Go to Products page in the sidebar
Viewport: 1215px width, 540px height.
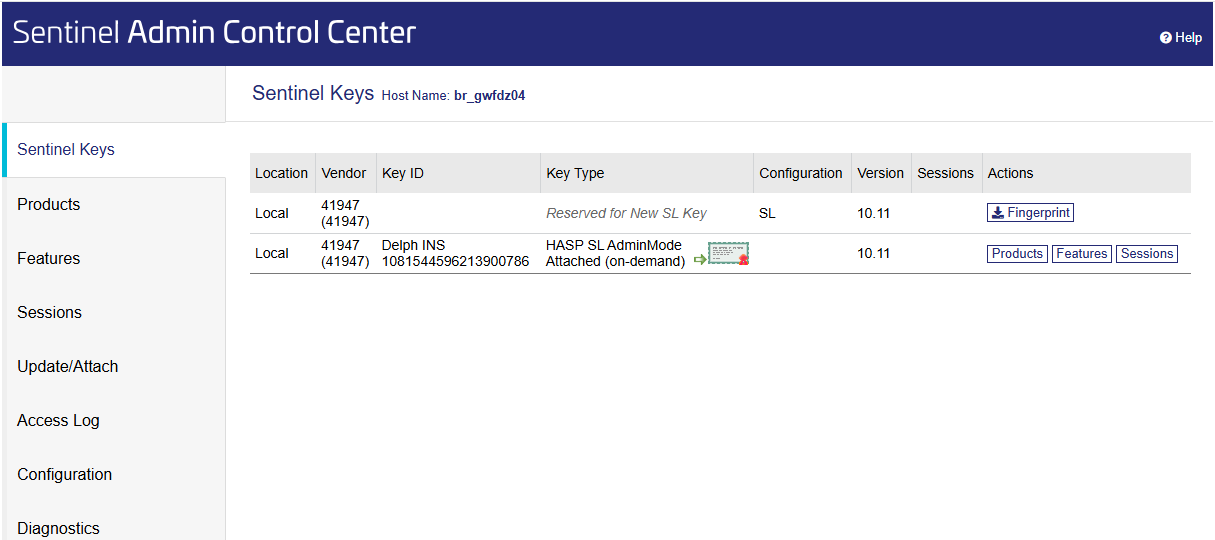point(49,204)
